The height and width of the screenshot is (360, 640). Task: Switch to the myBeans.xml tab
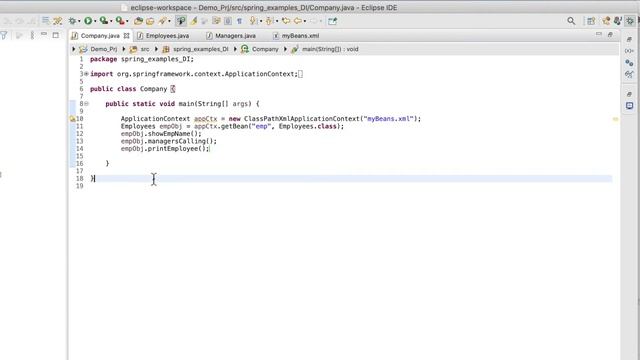coord(300,36)
